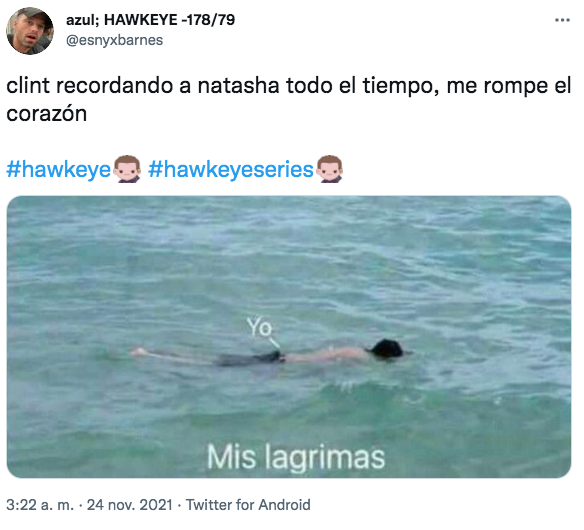The height and width of the screenshot is (530, 584).
Task: Click the 'Mis lagrimas' caption in image
Action: [x=296, y=457]
